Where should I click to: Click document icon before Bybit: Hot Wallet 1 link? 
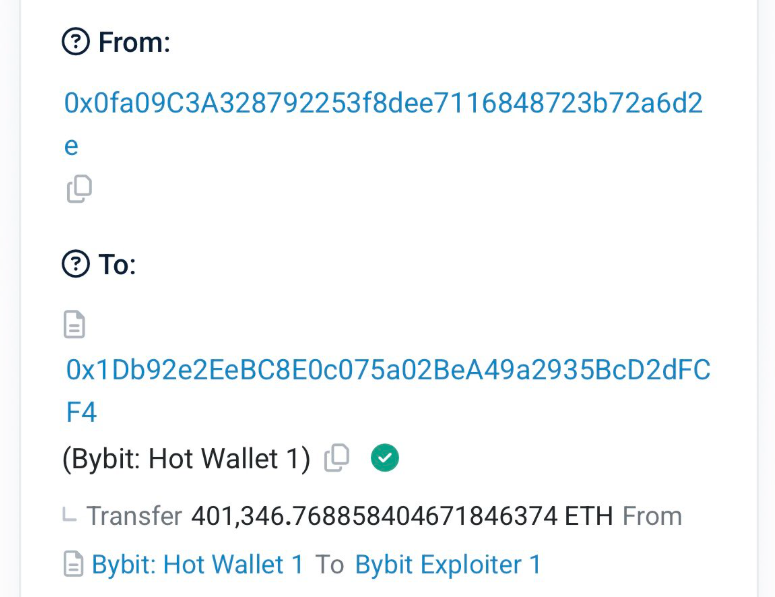click(x=73, y=565)
